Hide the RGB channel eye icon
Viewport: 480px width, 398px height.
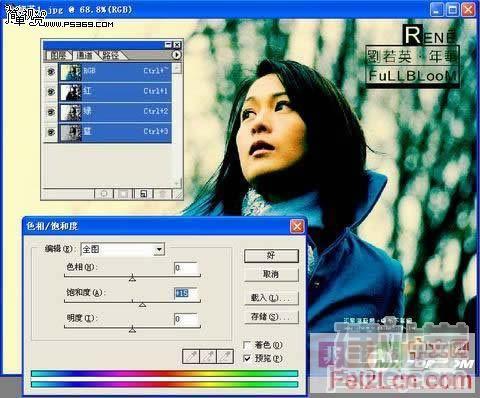pos(51,72)
